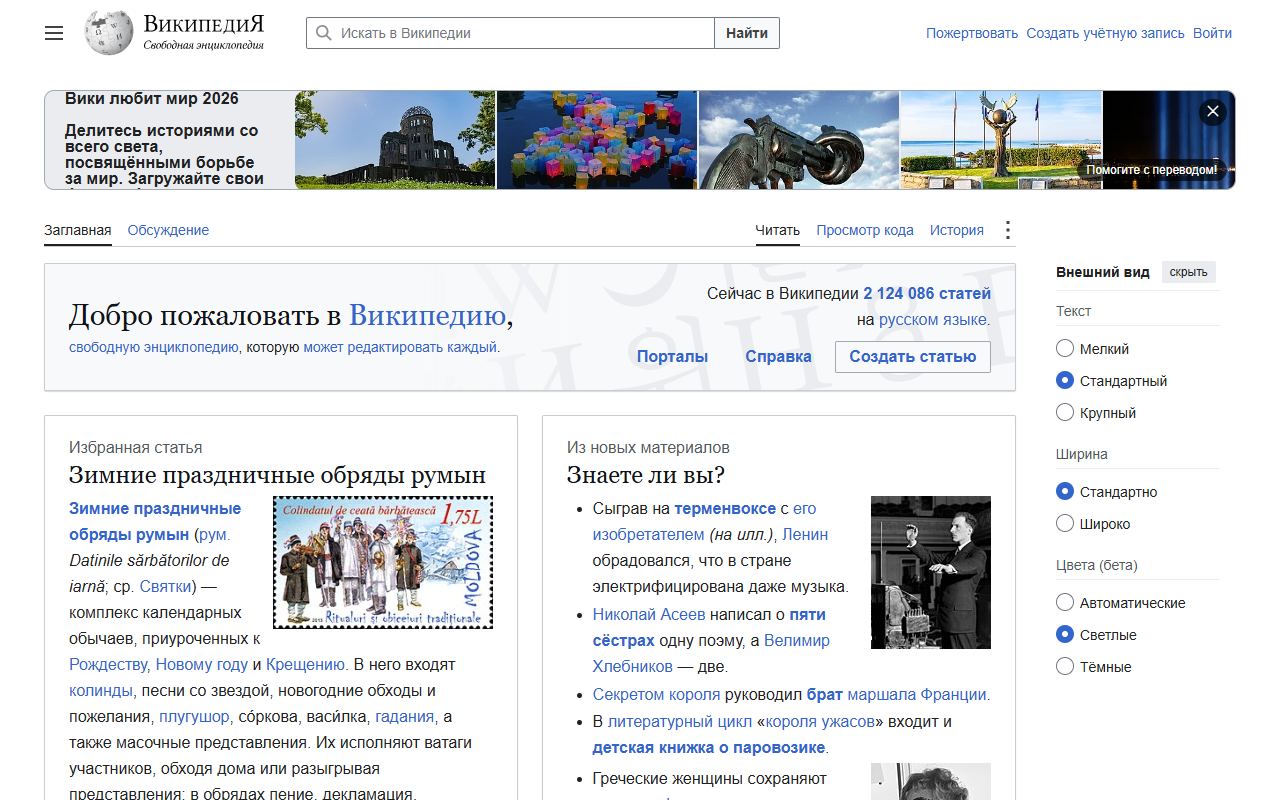Hide the Внешний вид panel with скрыть
Screen dimensions: 1280x800
coord(1189,272)
